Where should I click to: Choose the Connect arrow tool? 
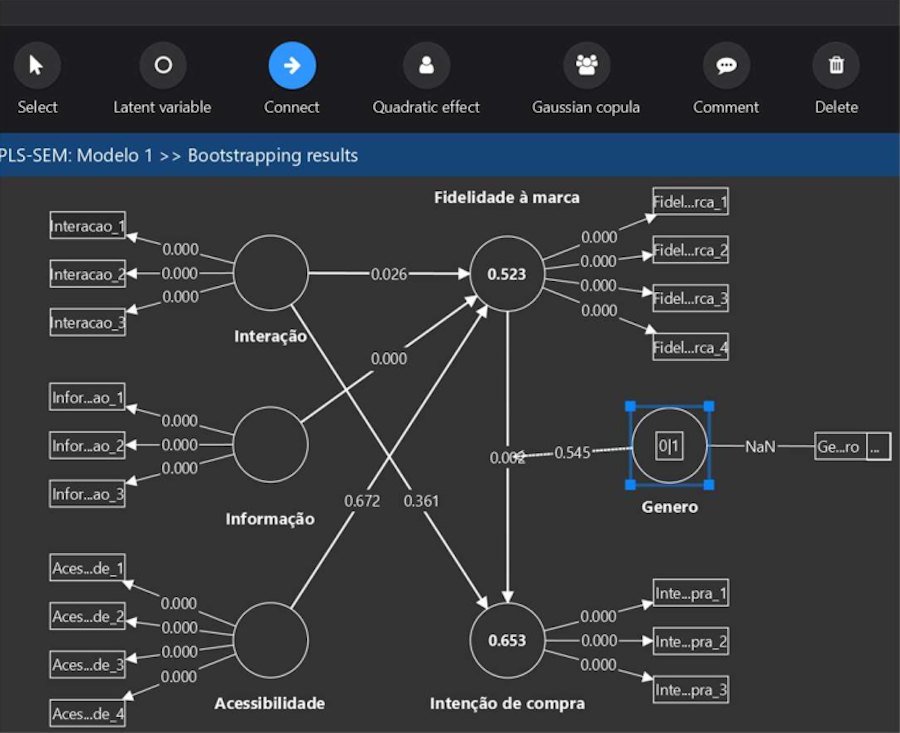click(x=292, y=67)
